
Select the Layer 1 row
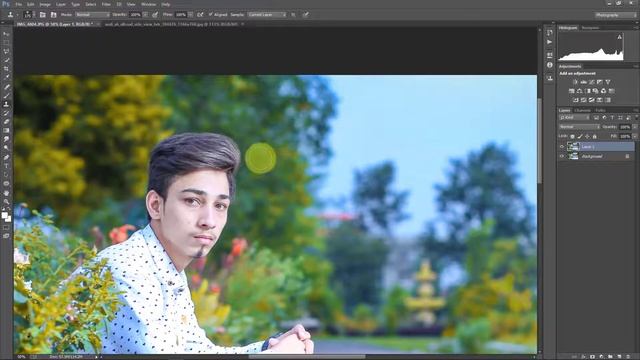tap(596, 147)
